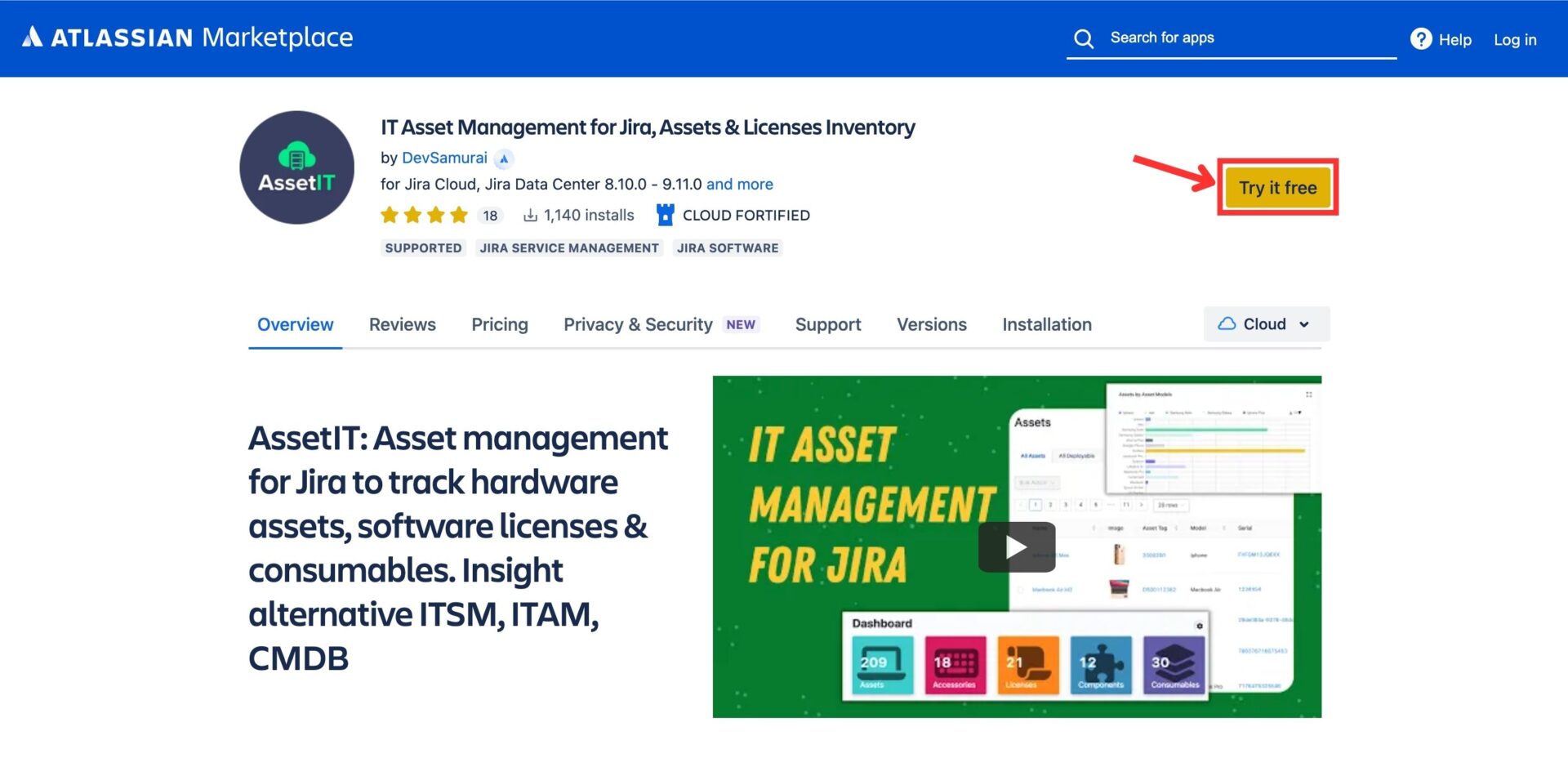
Task: Click the search magnifier icon
Action: click(x=1084, y=38)
